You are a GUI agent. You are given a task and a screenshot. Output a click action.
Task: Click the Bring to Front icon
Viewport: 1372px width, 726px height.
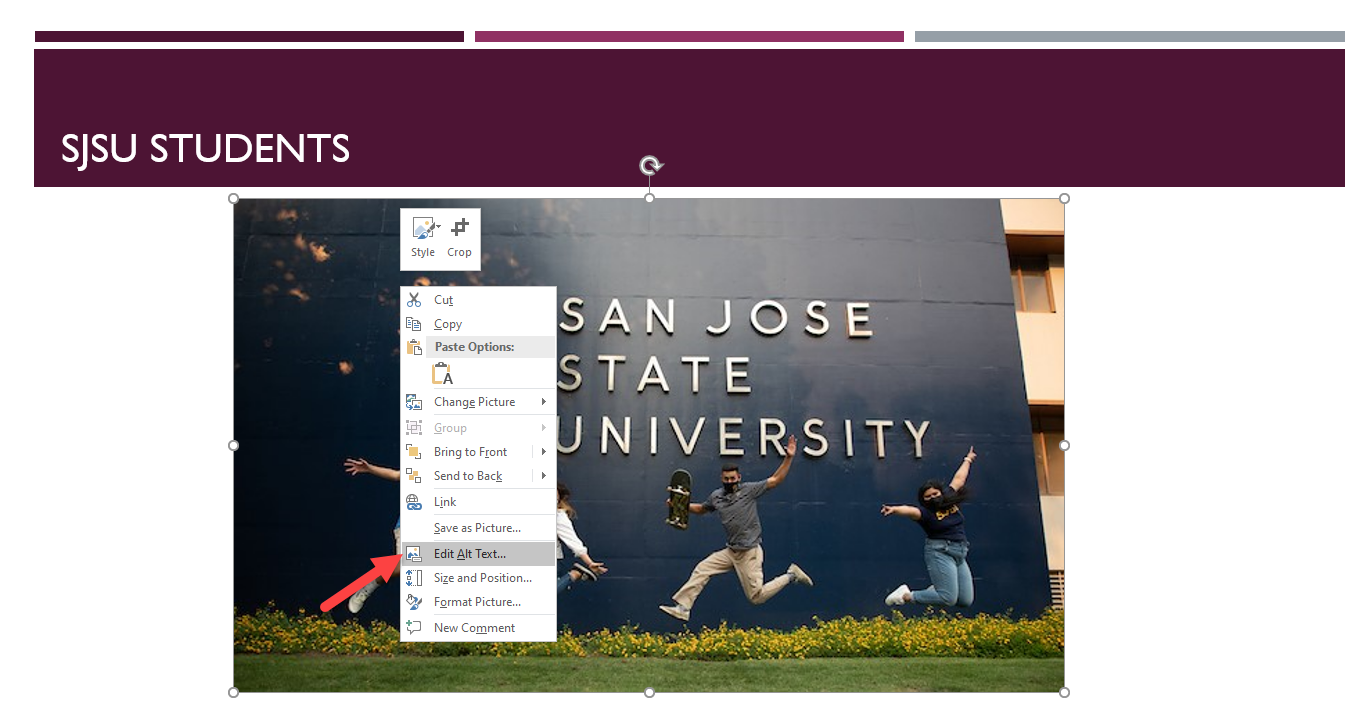[415, 451]
